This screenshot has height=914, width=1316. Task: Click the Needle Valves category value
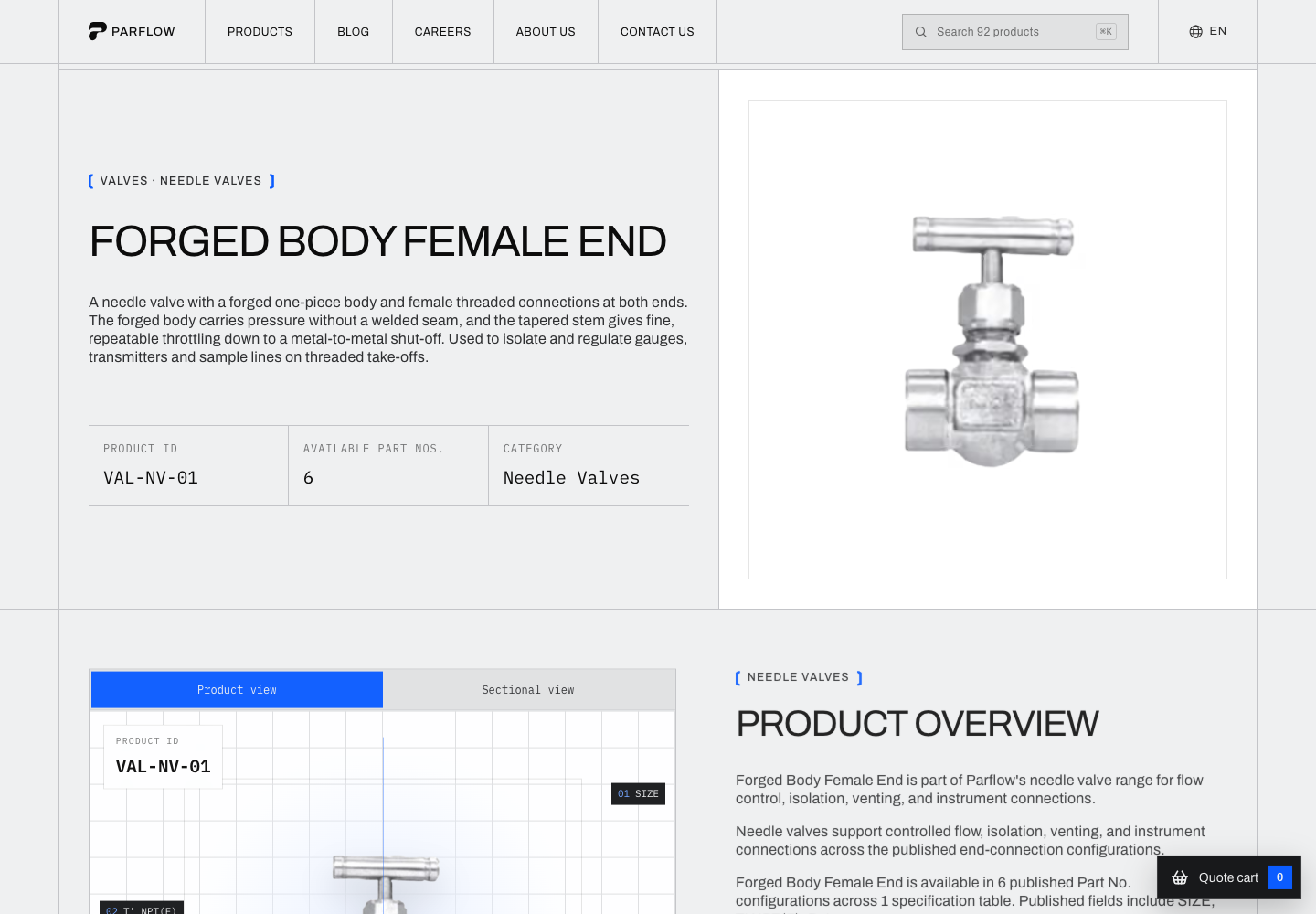[571, 478]
